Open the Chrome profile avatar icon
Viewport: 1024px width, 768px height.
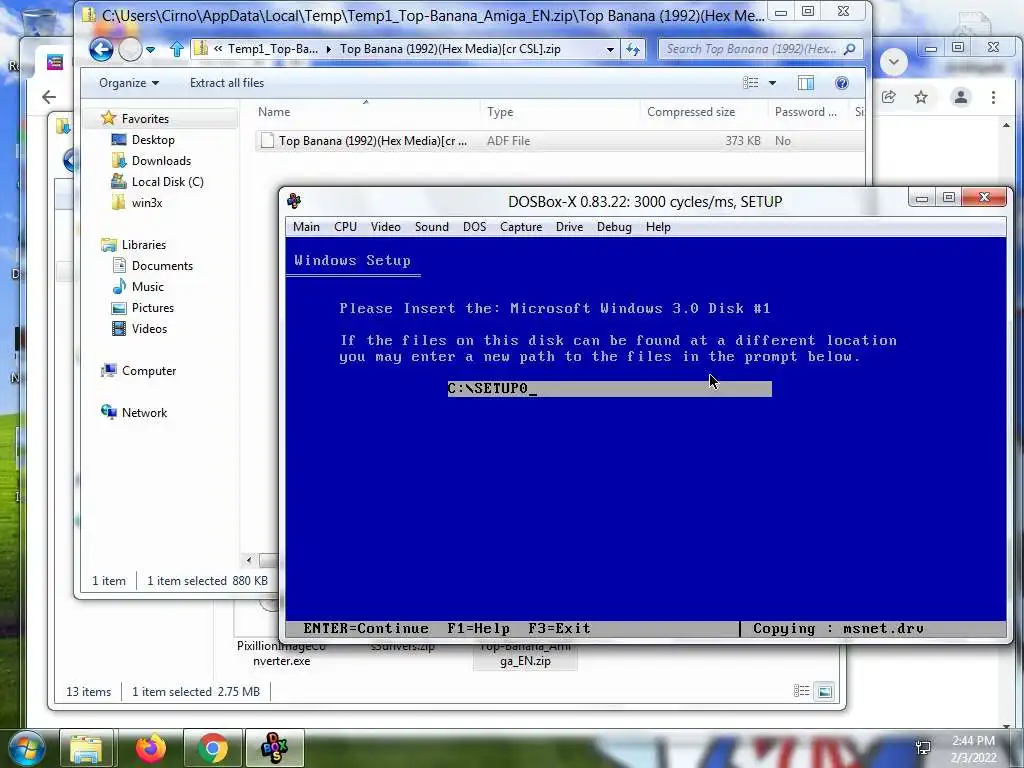click(x=961, y=97)
